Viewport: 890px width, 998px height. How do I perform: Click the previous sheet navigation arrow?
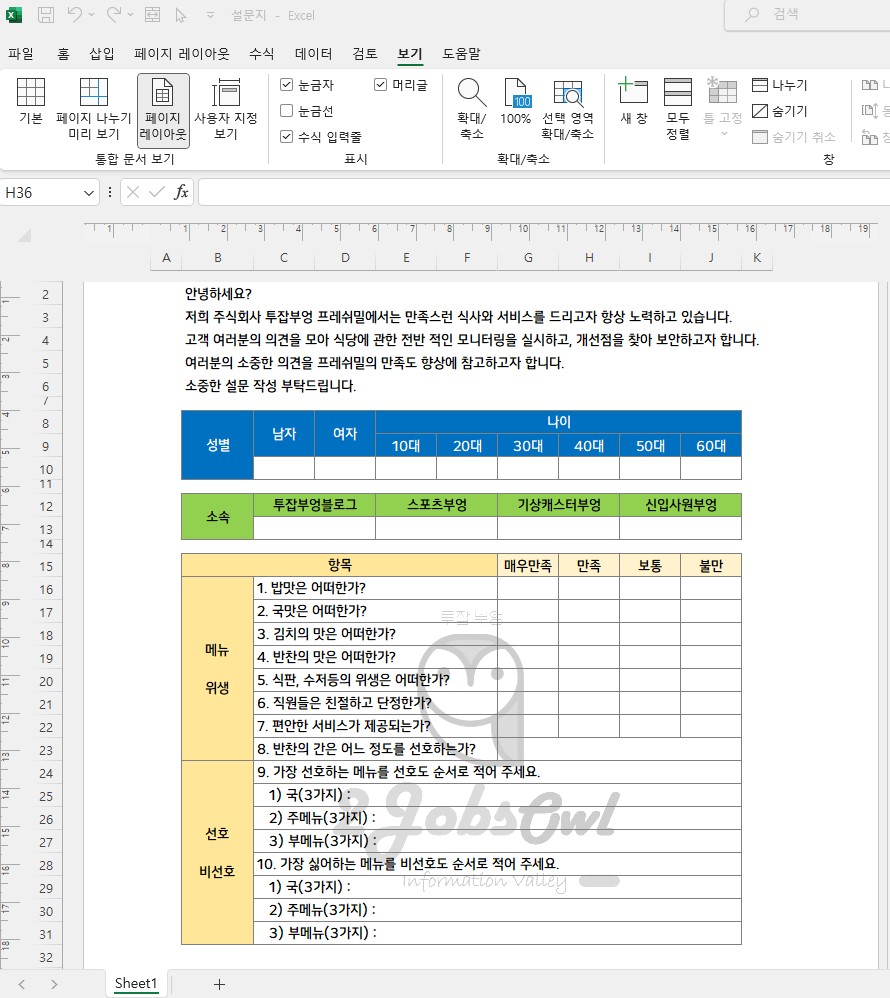pos(22,984)
